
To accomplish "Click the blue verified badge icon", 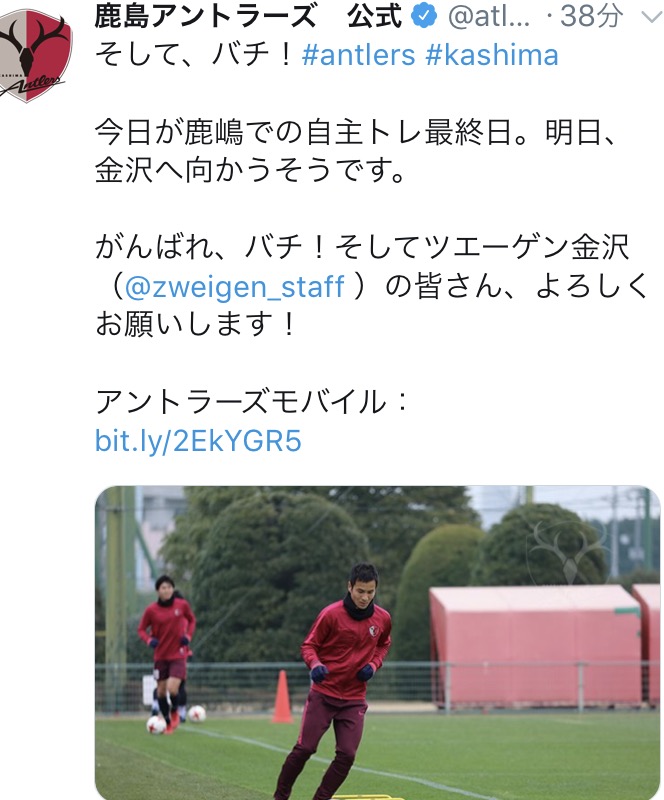I will [424, 16].
